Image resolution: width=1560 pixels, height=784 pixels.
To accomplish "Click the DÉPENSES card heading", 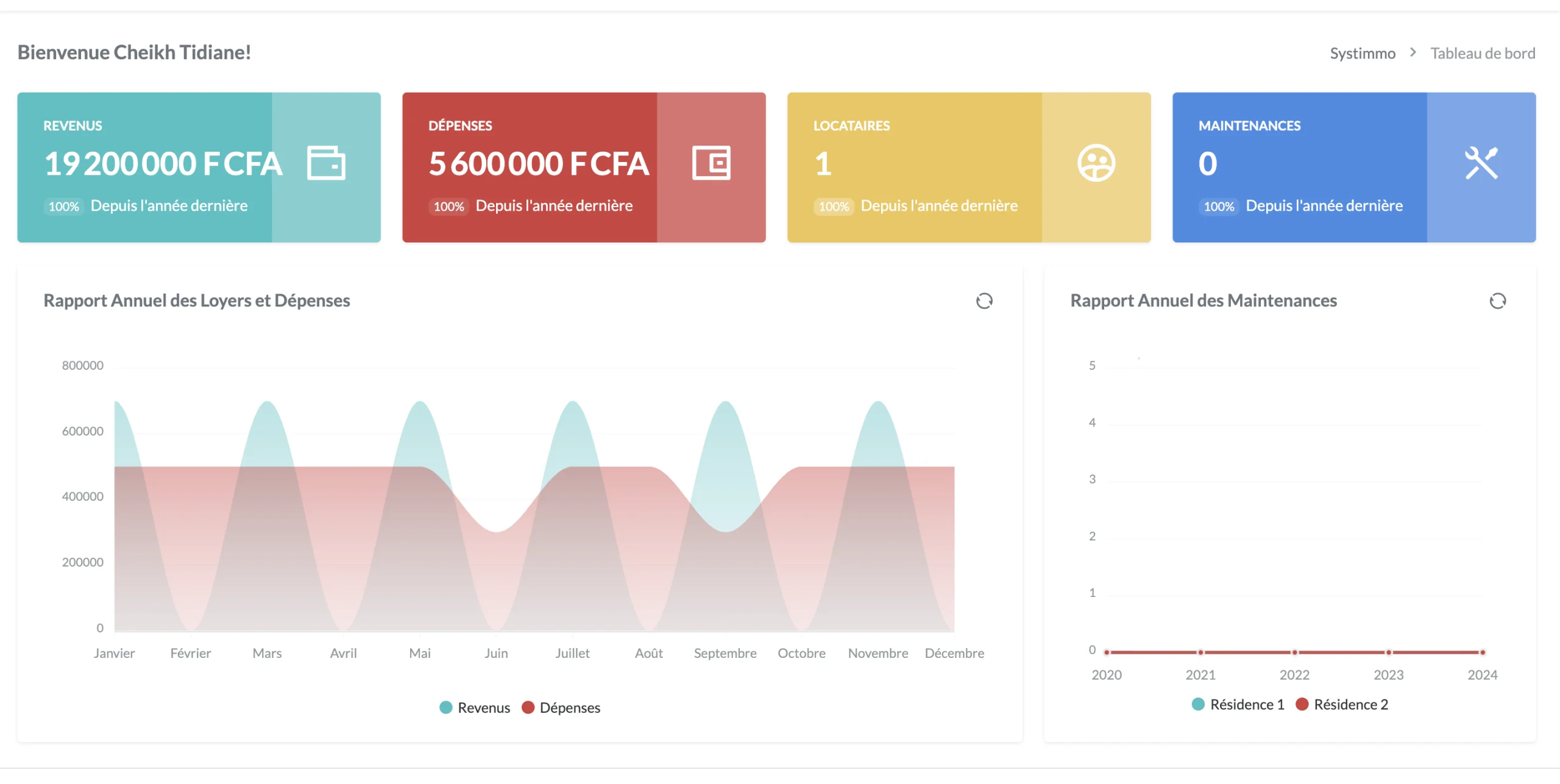I will (460, 125).
